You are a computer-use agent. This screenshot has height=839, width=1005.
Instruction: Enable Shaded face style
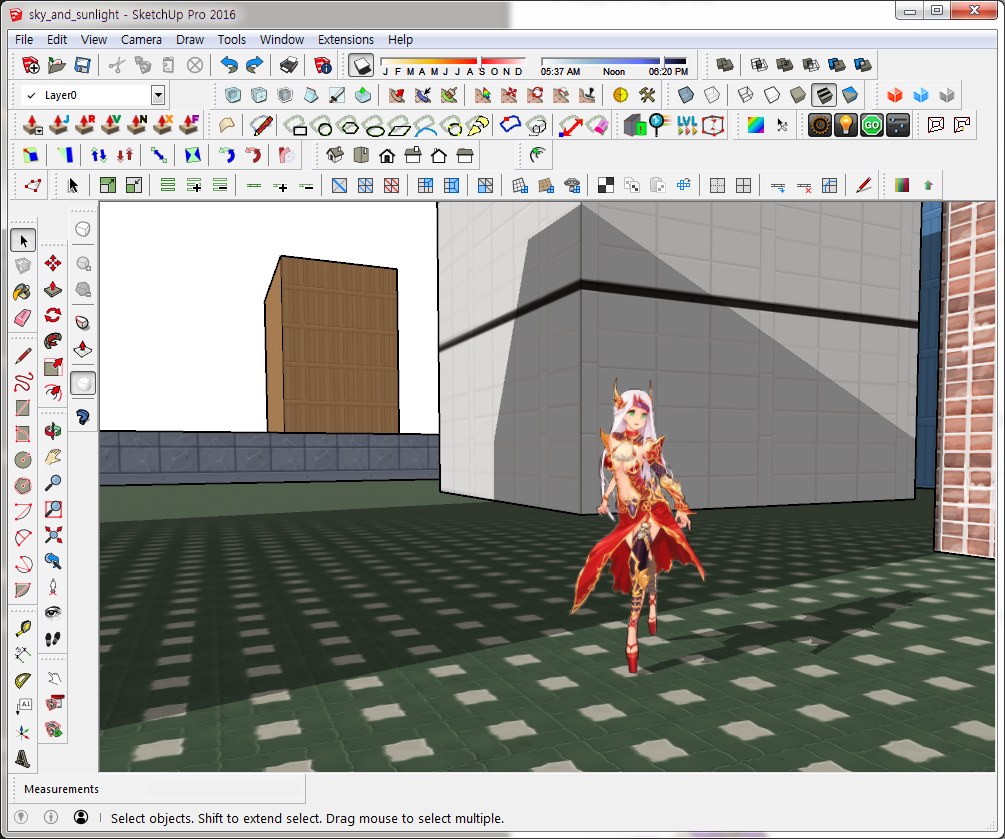pos(797,96)
